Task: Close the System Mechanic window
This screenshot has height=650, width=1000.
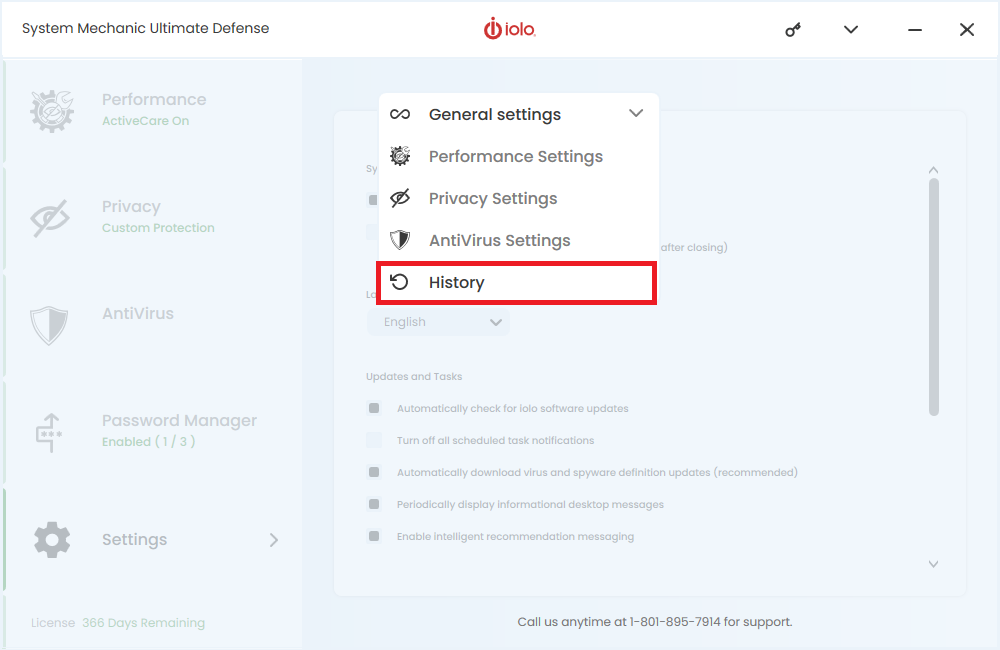Action: coord(967,29)
